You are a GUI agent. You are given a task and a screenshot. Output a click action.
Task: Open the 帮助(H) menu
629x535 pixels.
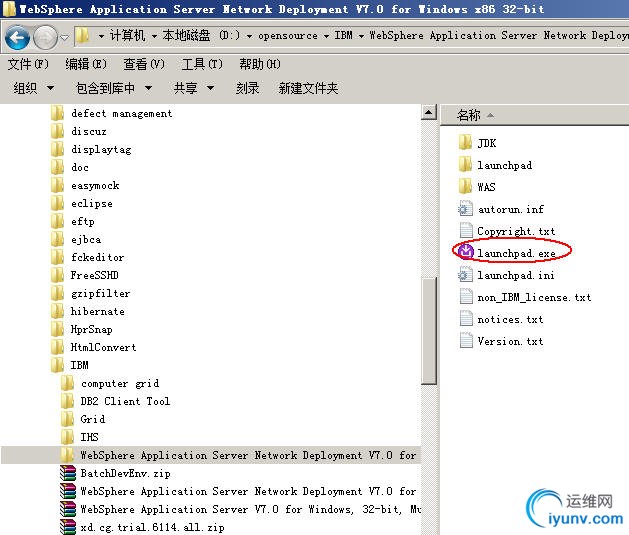tap(260, 64)
